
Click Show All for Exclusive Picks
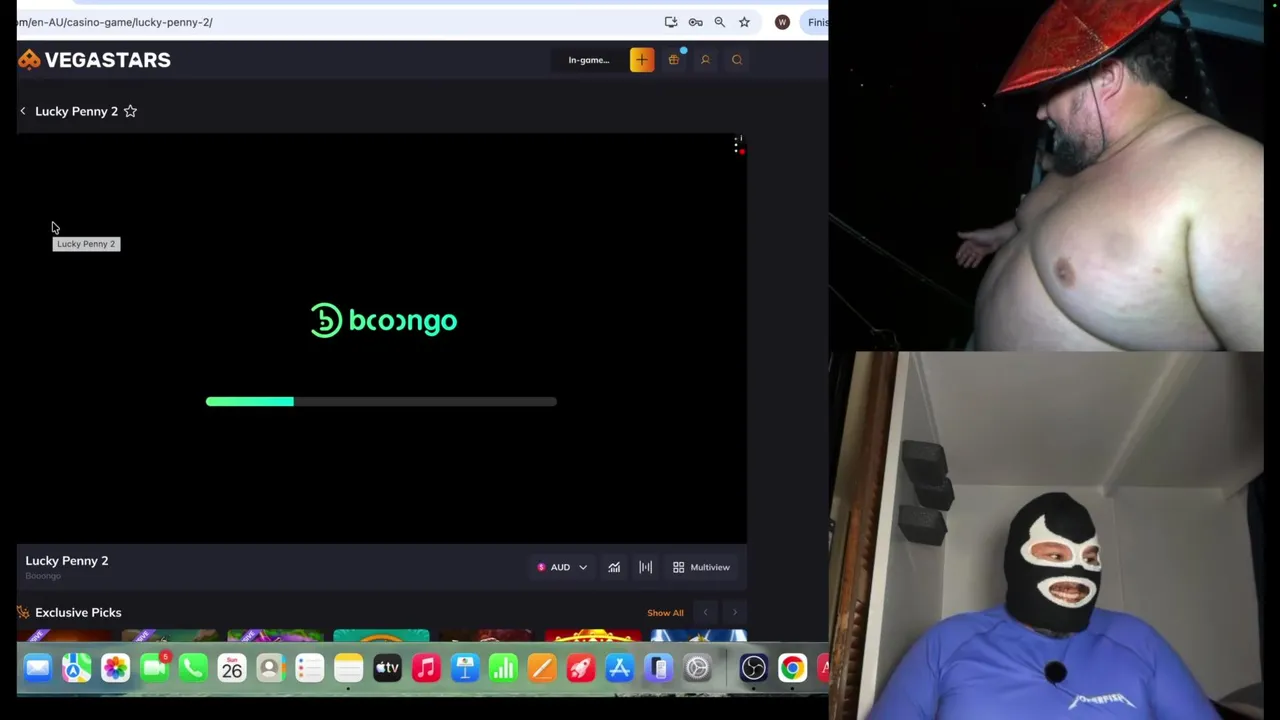[665, 613]
